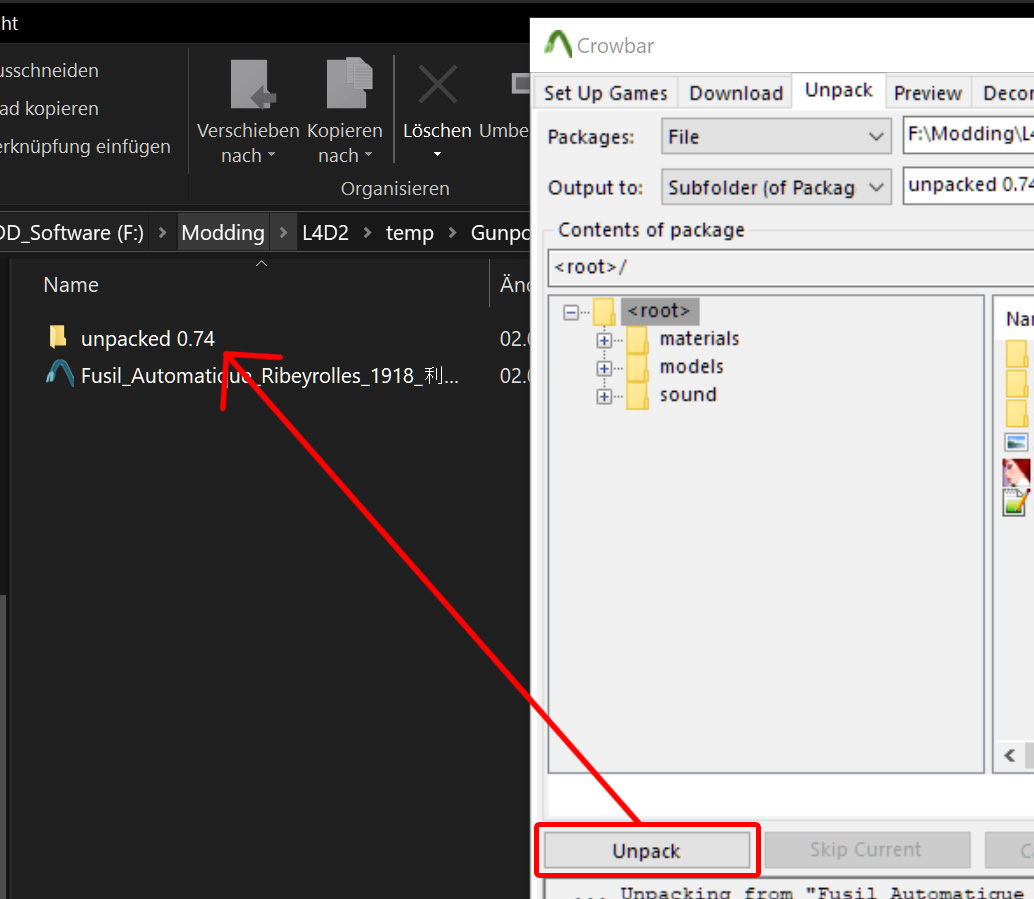Switch to Set Up Games tab

(605, 93)
